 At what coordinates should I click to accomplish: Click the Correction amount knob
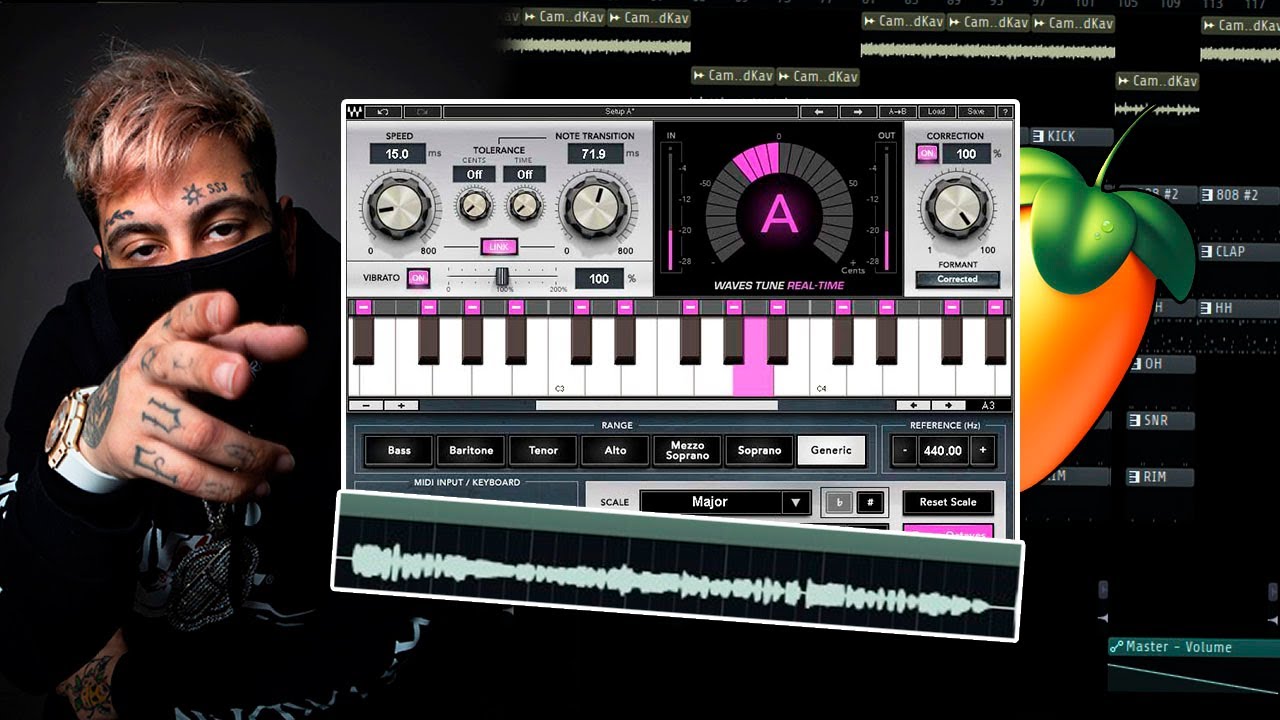(957, 207)
